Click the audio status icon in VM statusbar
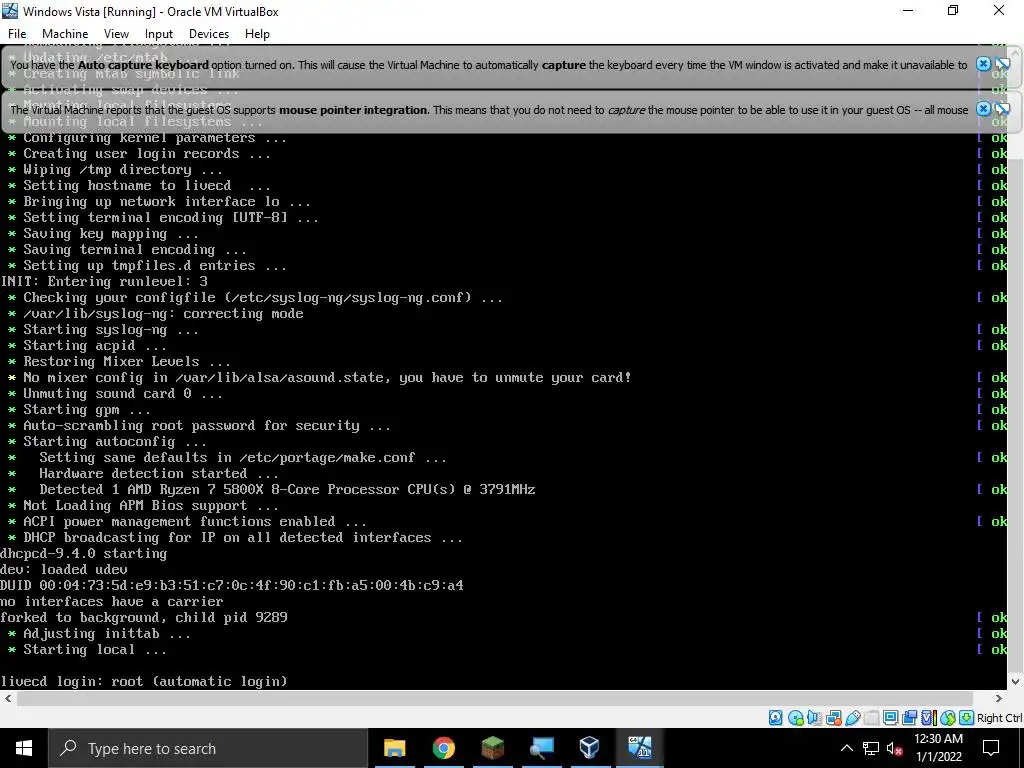The height and width of the screenshot is (768, 1024). [x=814, y=718]
